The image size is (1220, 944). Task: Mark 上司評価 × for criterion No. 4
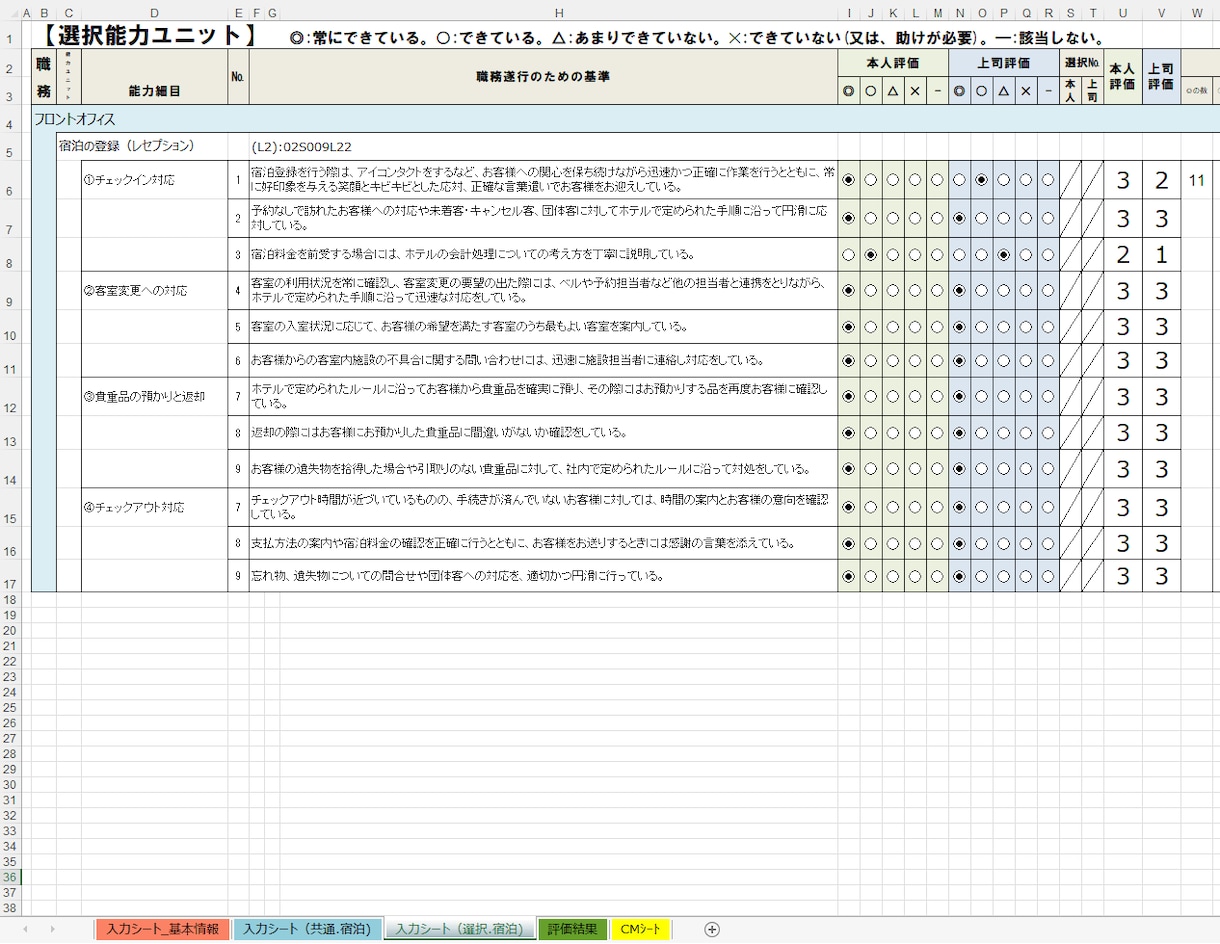pos(1025,290)
